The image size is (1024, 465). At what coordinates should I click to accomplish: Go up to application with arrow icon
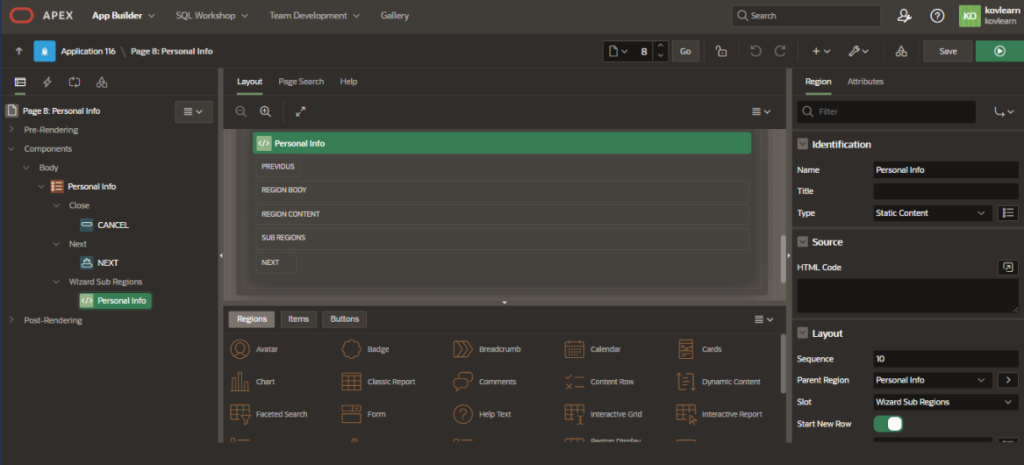(19, 51)
